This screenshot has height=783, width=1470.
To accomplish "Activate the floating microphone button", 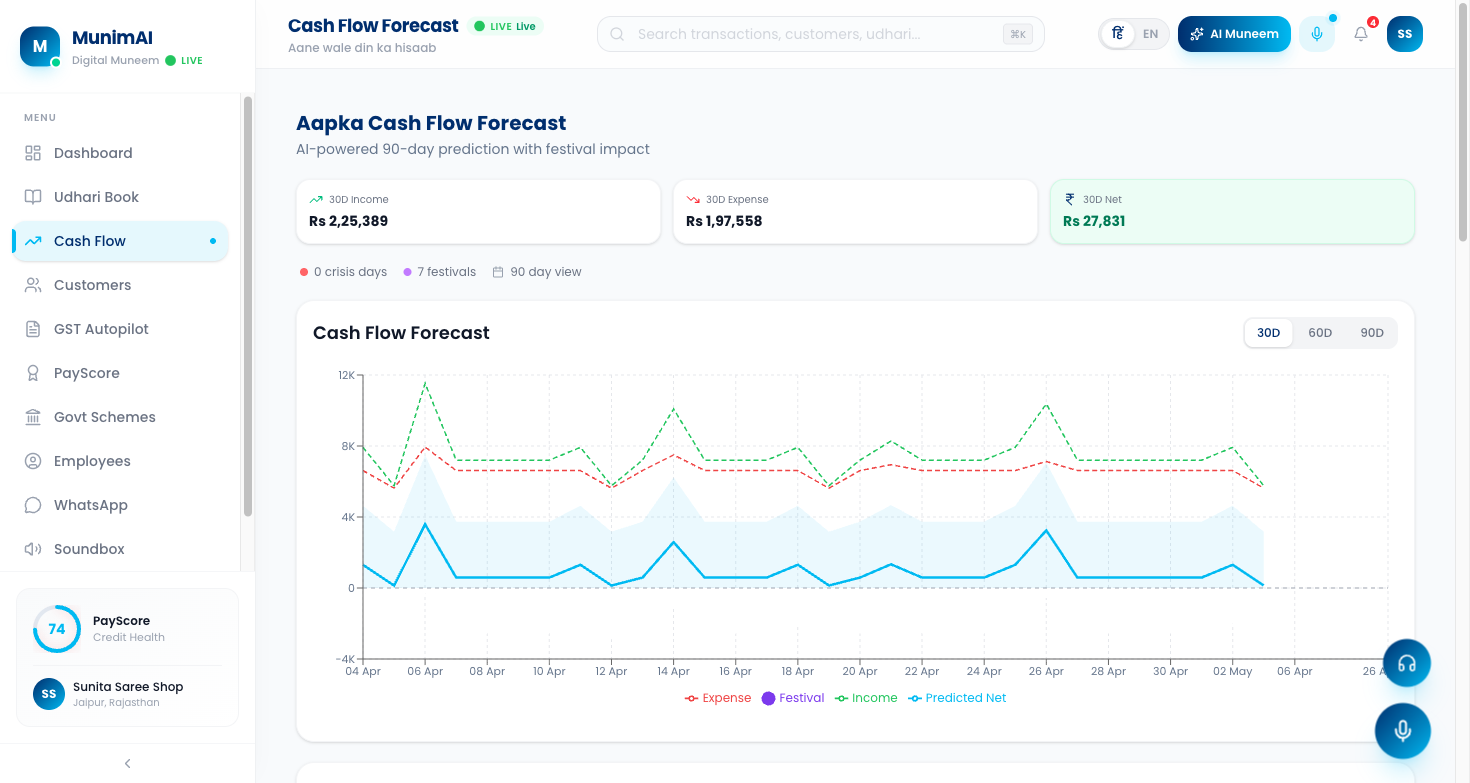I will [1403, 730].
